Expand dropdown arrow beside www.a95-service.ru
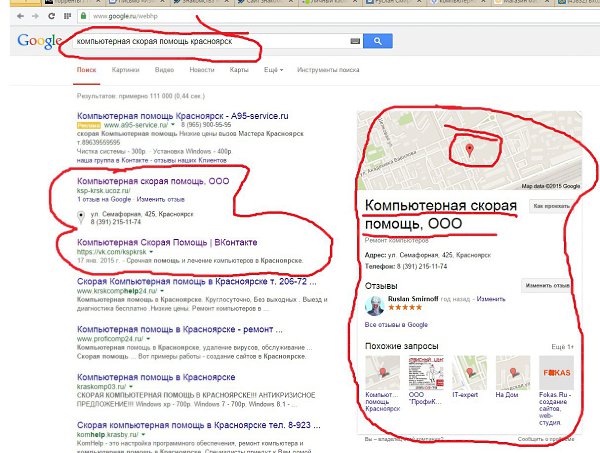This screenshot has width=600, height=453. [x=173, y=125]
